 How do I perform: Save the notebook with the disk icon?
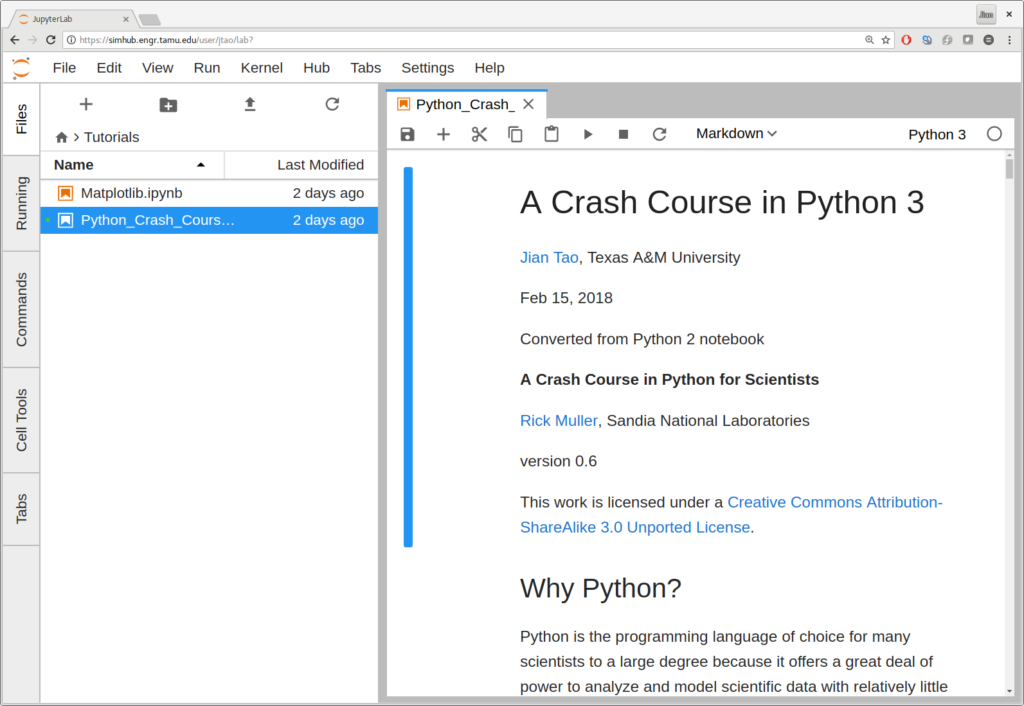pos(407,134)
